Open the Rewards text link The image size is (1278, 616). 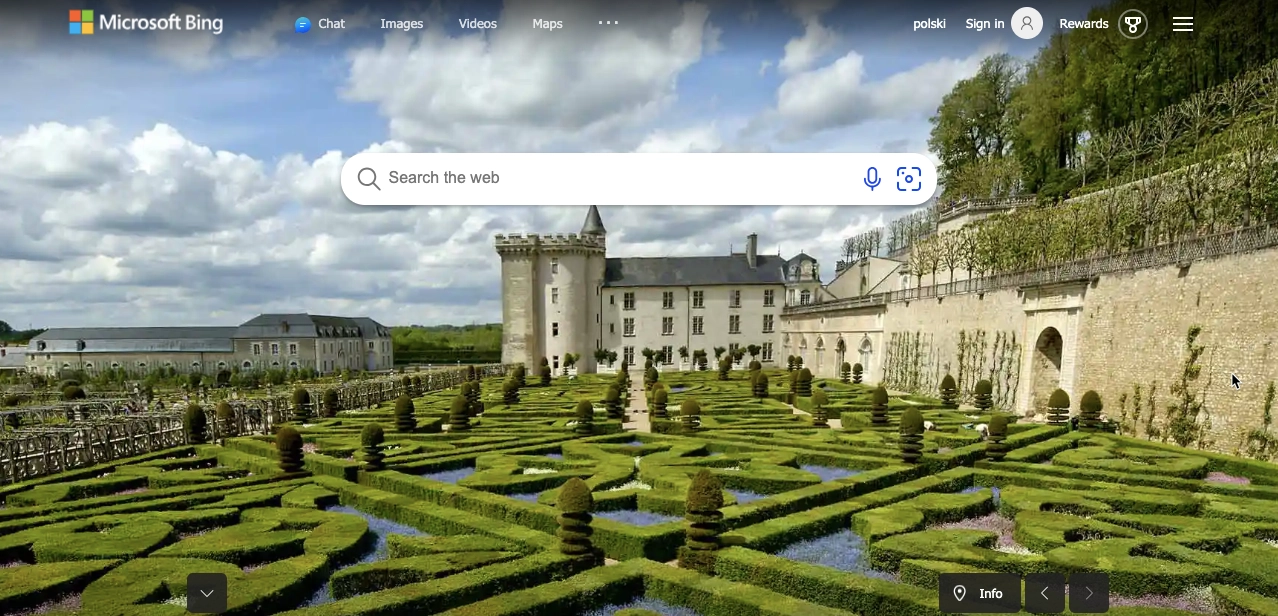(1083, 24)
